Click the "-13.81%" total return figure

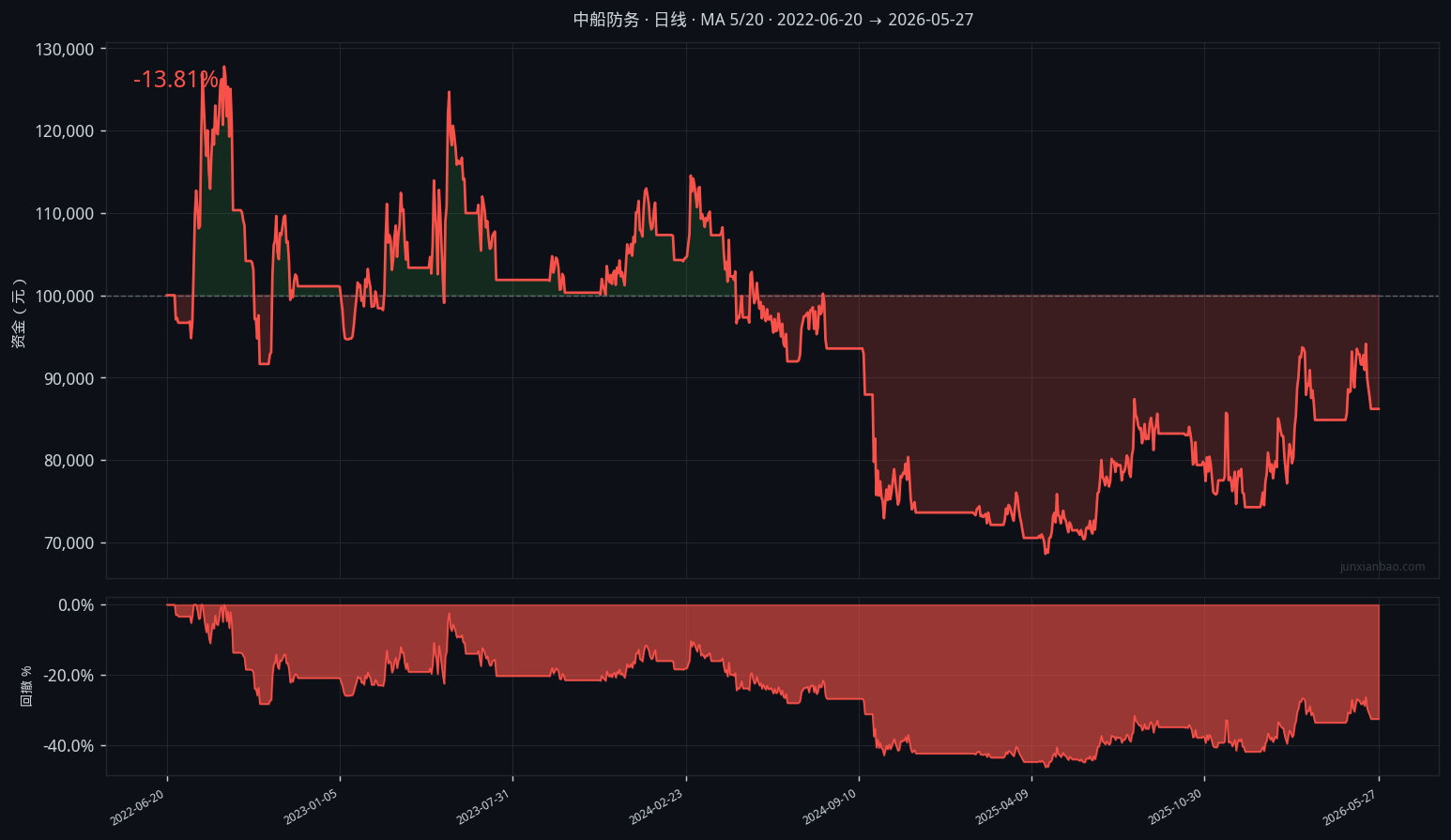(176, 80)
